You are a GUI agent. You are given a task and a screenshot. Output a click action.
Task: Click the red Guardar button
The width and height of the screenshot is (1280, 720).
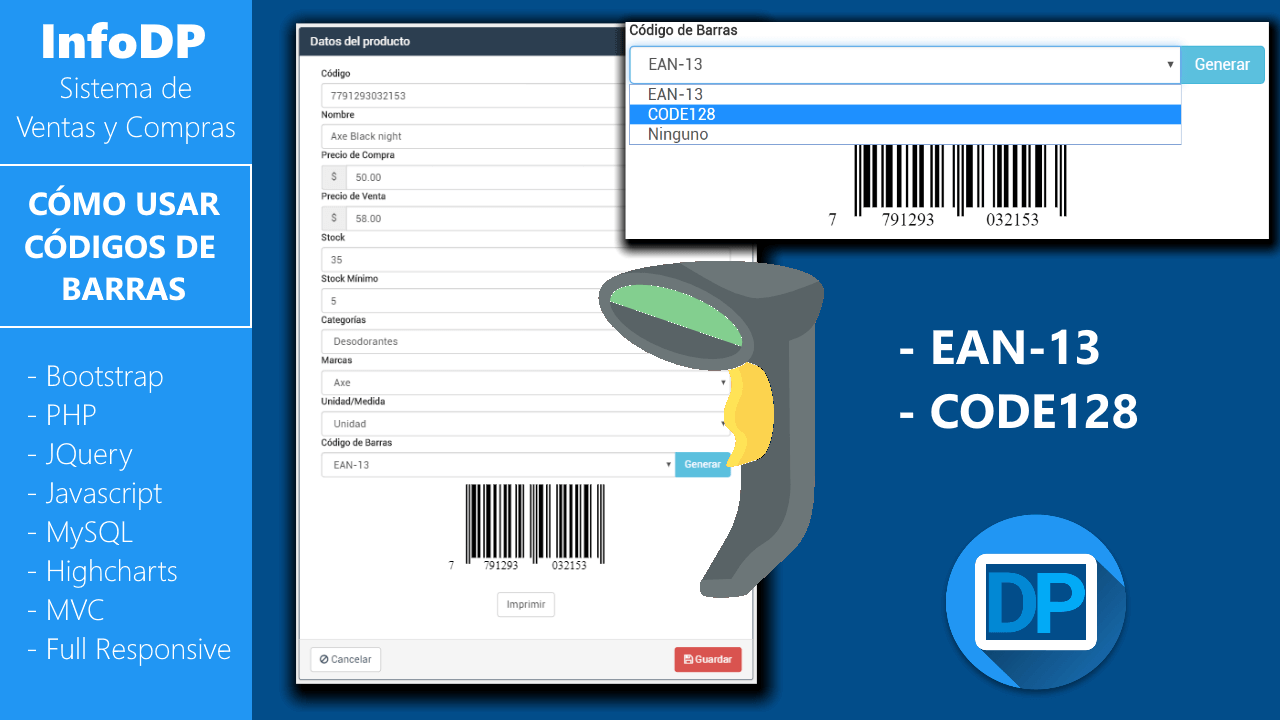pyautogui.click(x=707, y=660)
